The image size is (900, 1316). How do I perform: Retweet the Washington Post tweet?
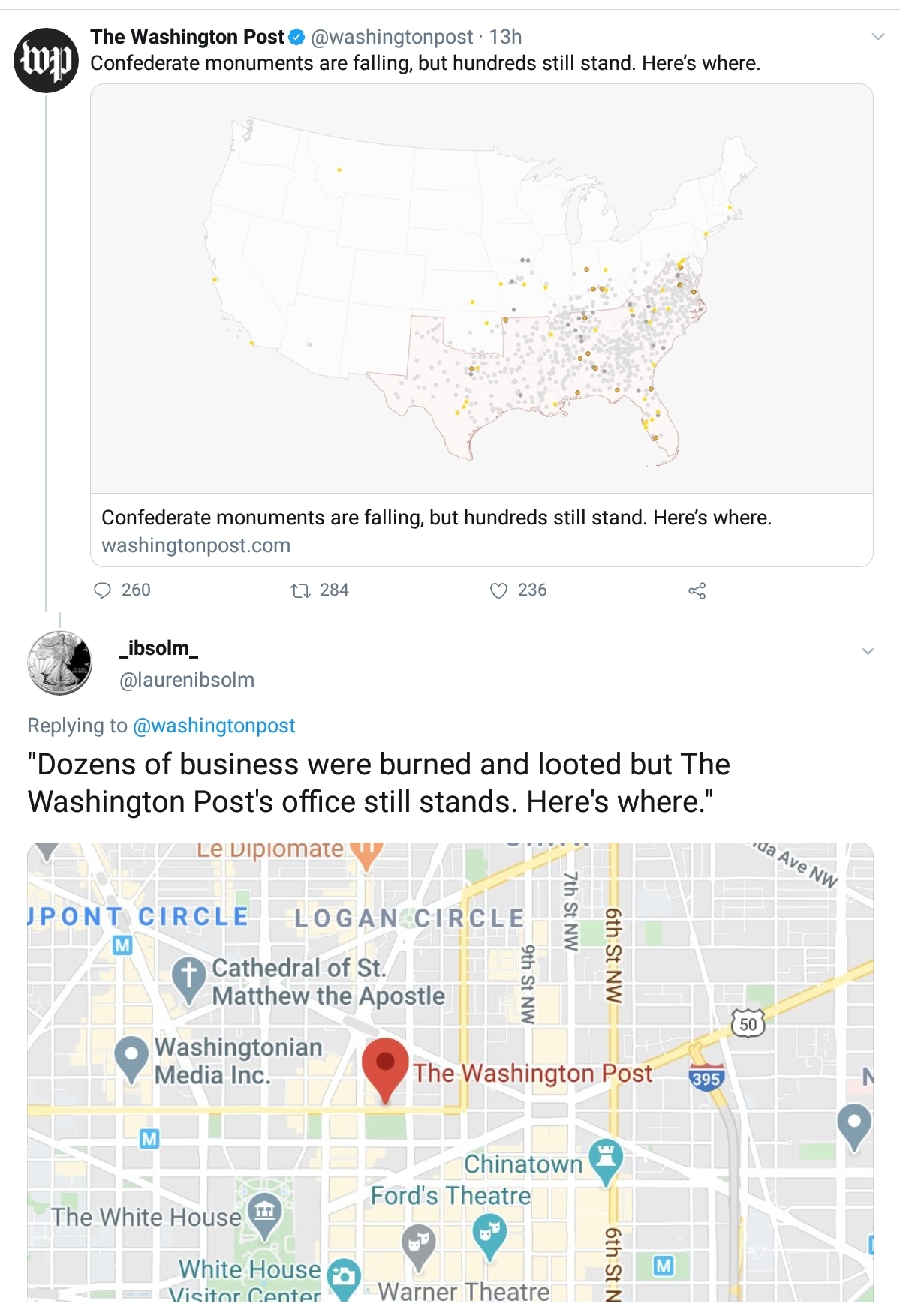click(300, 590)
